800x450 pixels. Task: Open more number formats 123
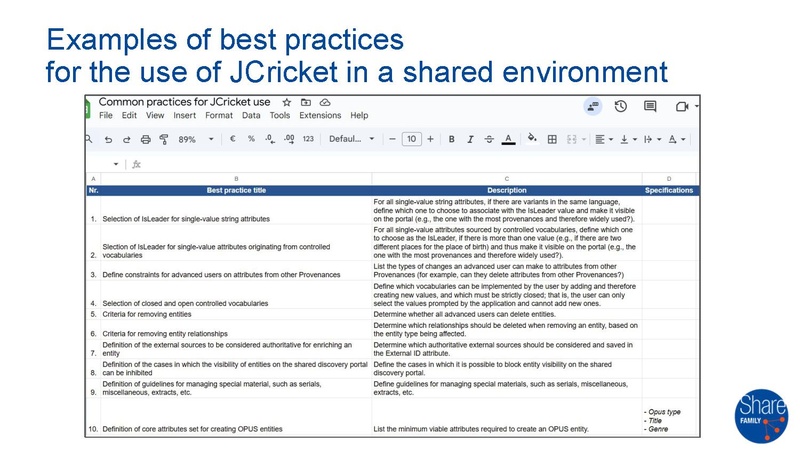tap(308, 139)
